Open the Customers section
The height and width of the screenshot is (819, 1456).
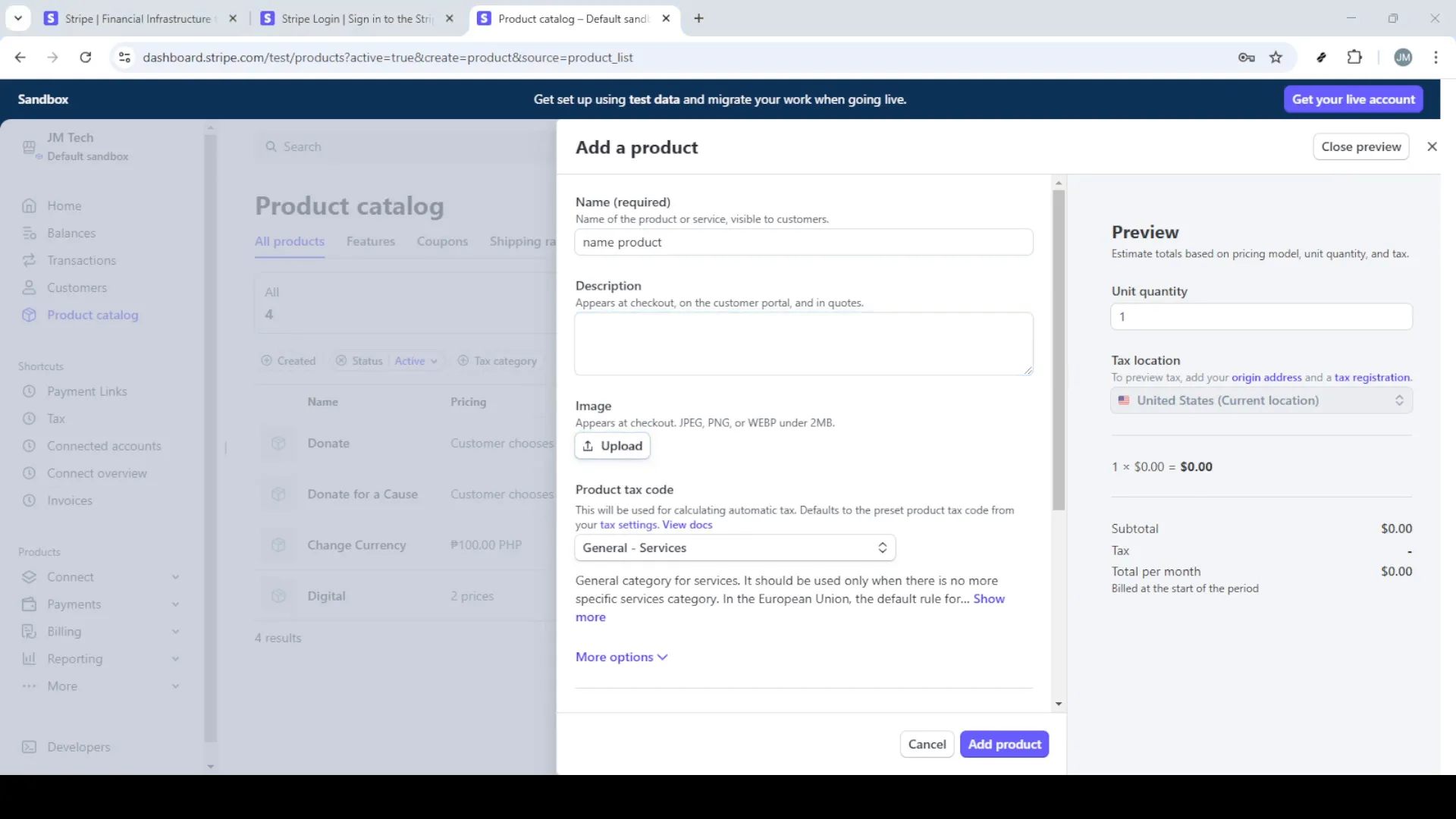click(77, 287)
